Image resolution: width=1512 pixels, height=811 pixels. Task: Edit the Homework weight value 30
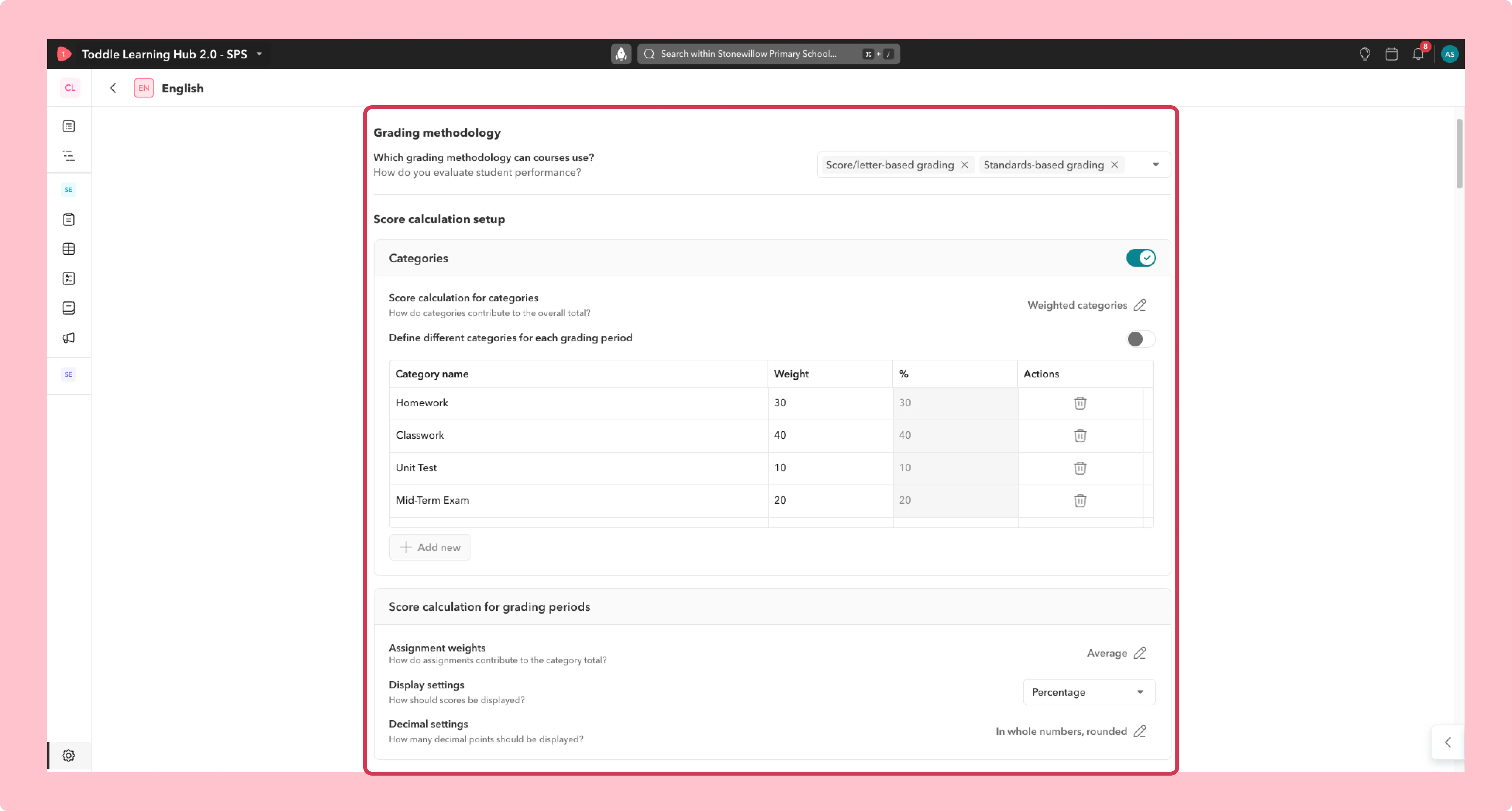[x=830, y=403]
